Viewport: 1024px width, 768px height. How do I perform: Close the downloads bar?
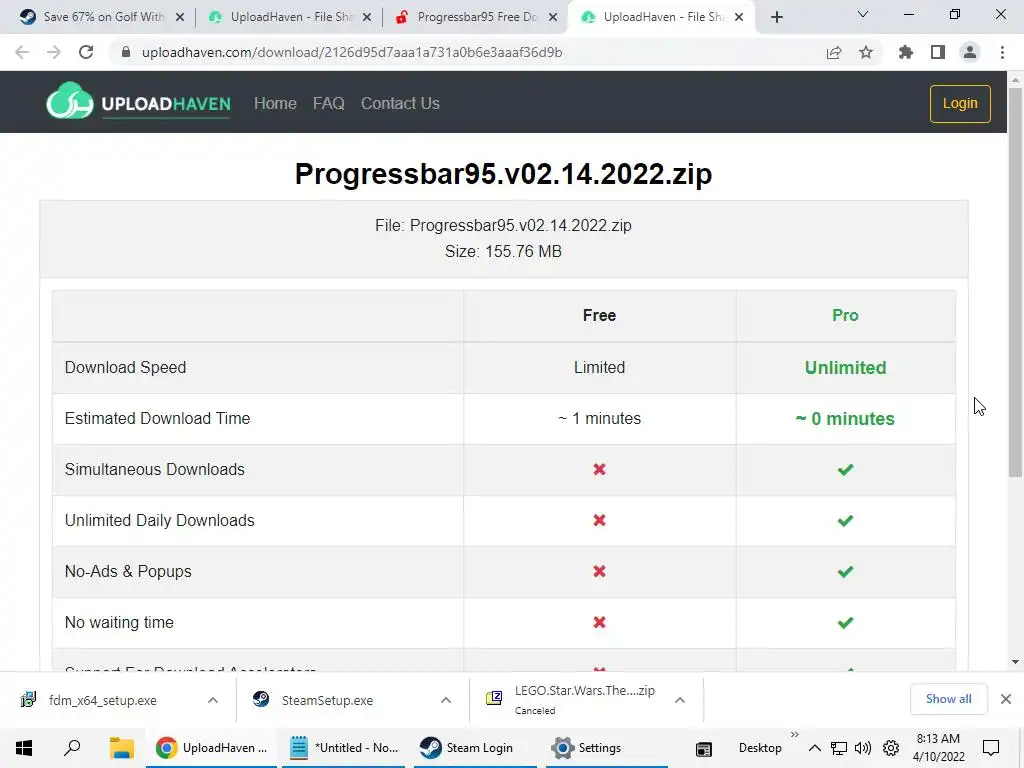pyautogui.click(x=1006, y=699)
